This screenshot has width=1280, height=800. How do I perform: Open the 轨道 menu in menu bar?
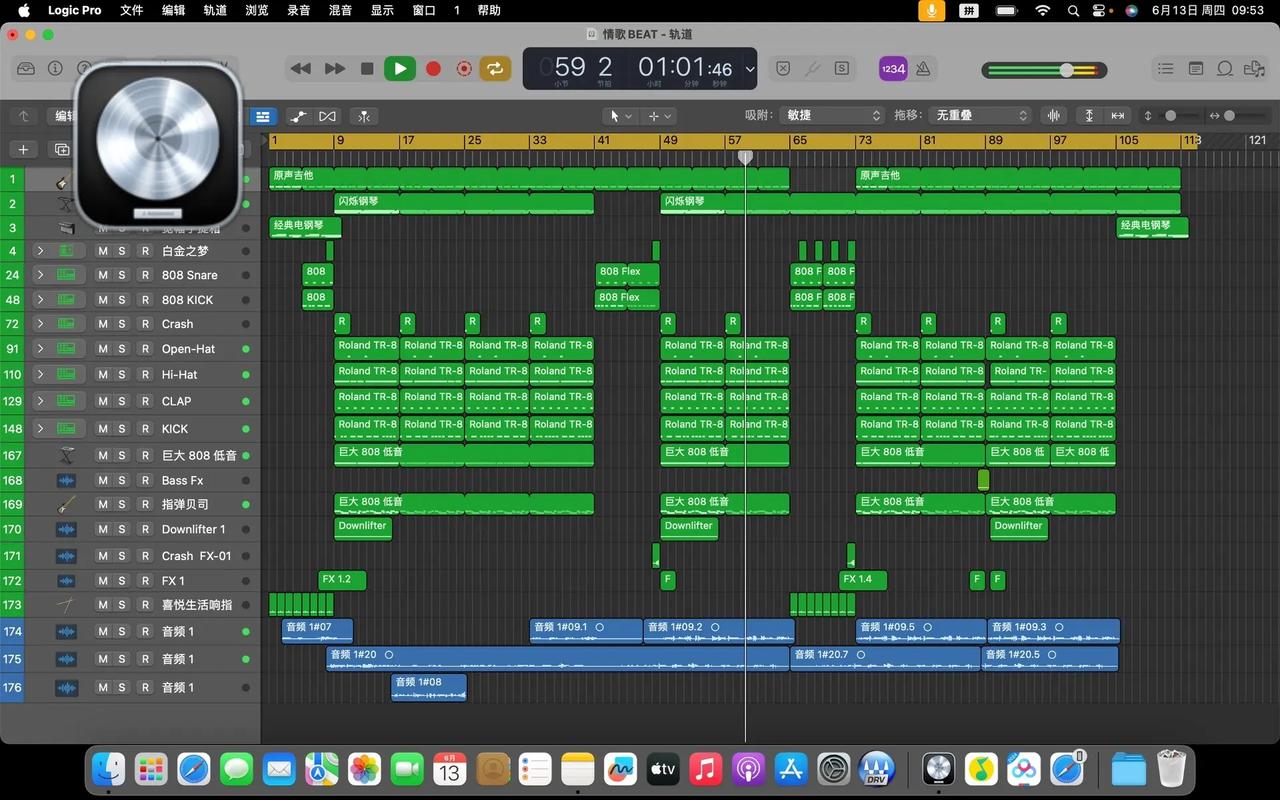click(215, 10)
